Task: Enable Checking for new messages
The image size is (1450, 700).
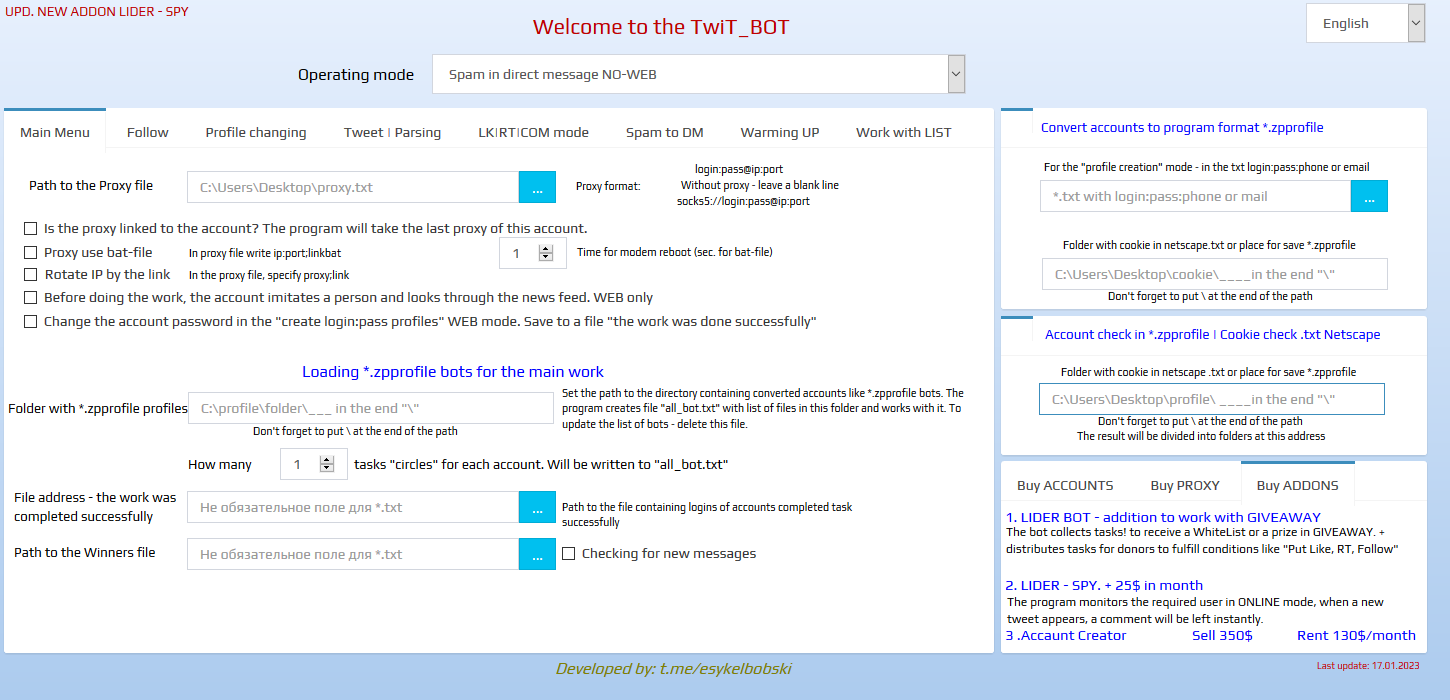Action: [569, 553]
